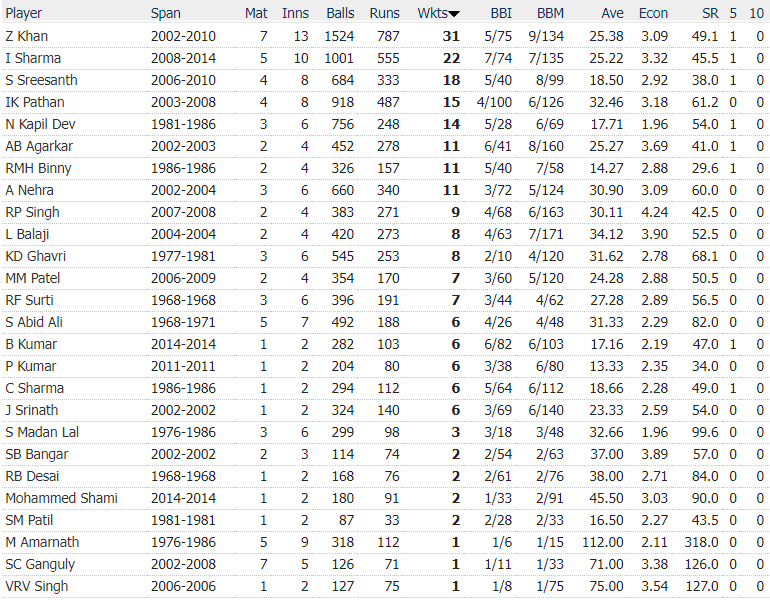Screen dimensions: 770x600
Task: Click S Sreesanth's wickets value 18
Action: tap(451, 80)
